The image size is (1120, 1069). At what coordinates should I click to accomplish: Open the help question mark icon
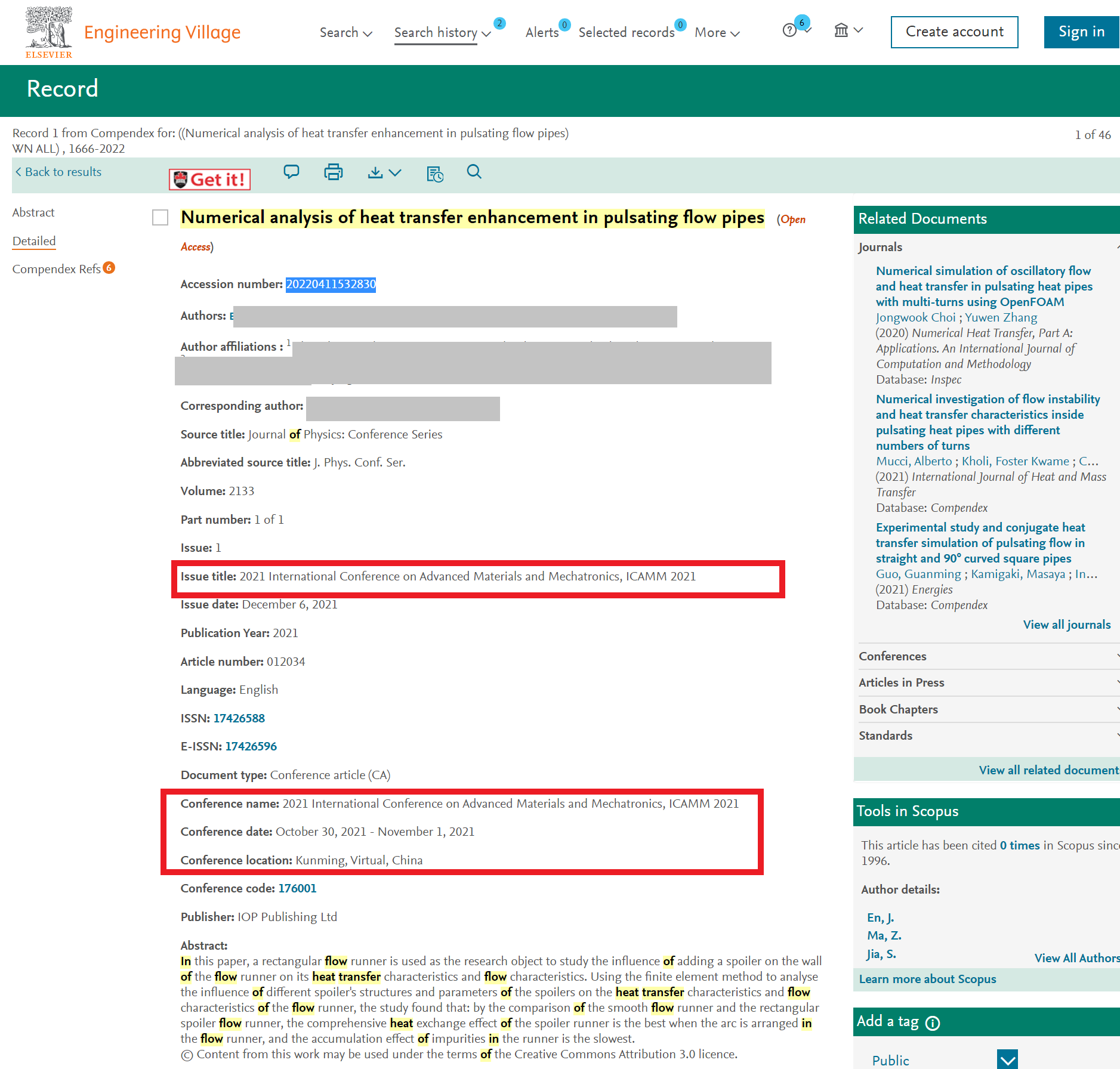pyautogui.click(x=789, y=30)
